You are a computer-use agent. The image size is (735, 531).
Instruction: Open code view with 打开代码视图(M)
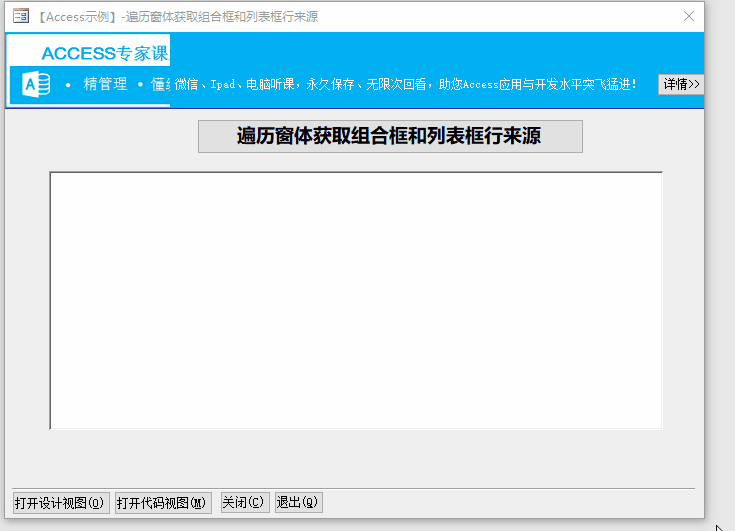click(163, 503)
